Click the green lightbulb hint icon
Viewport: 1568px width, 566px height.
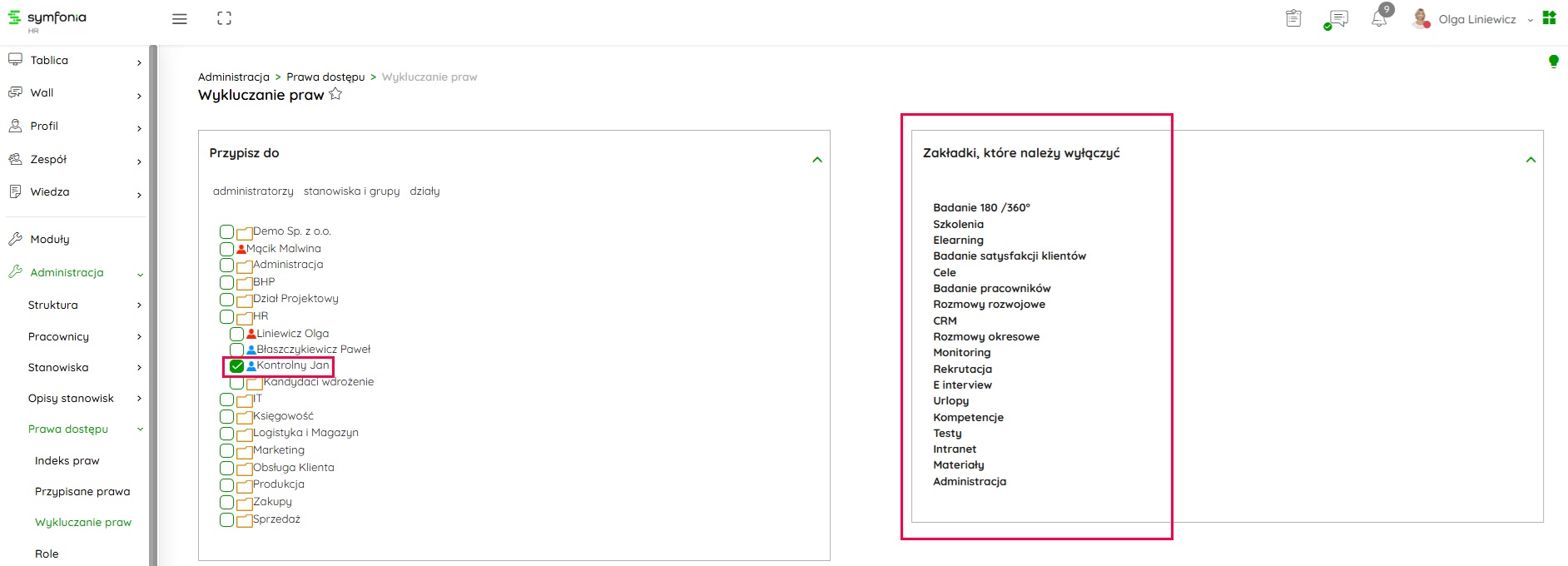pyautogui.click(x=1553, y=61)
